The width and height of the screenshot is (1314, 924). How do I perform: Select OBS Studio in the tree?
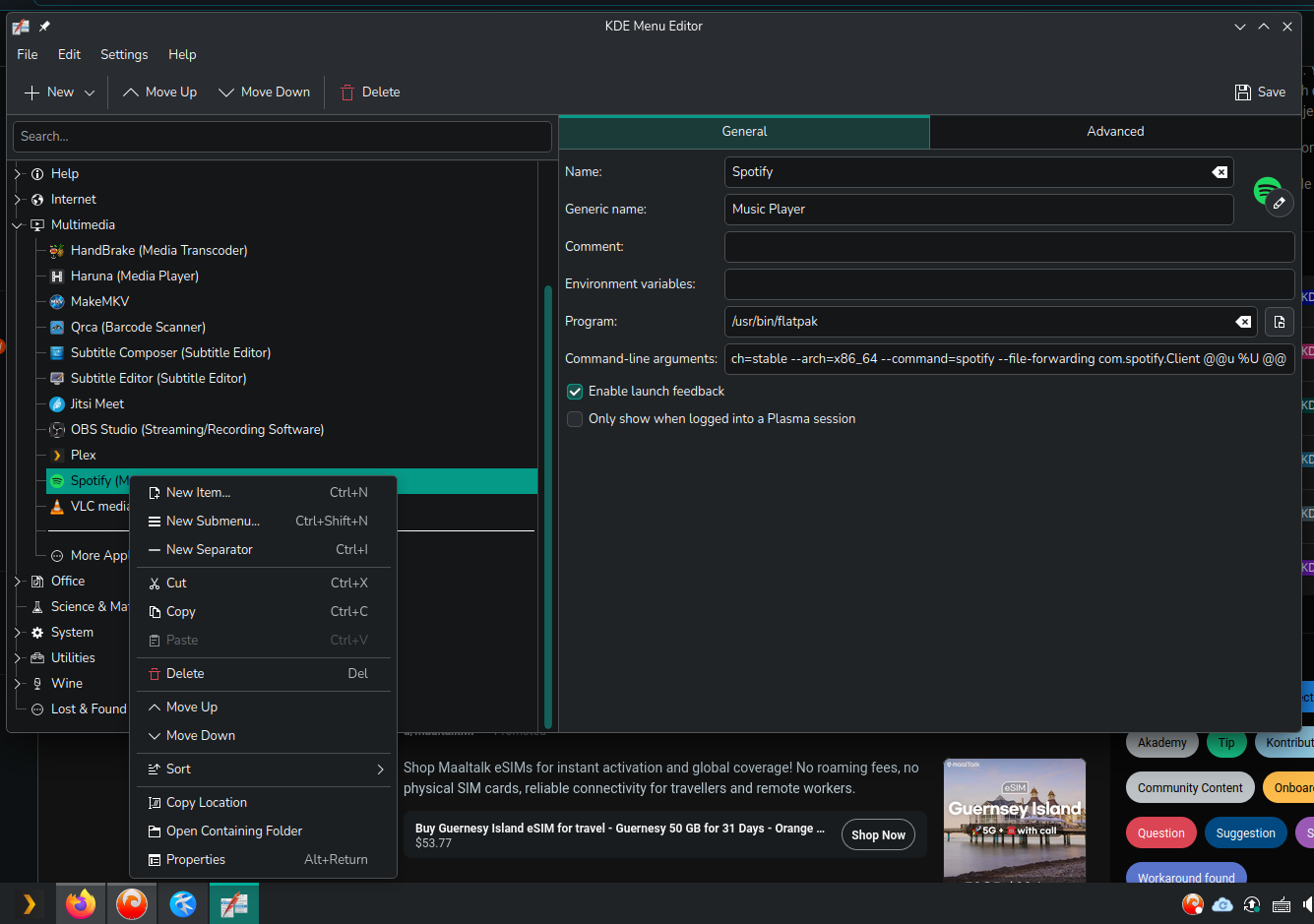197,430
